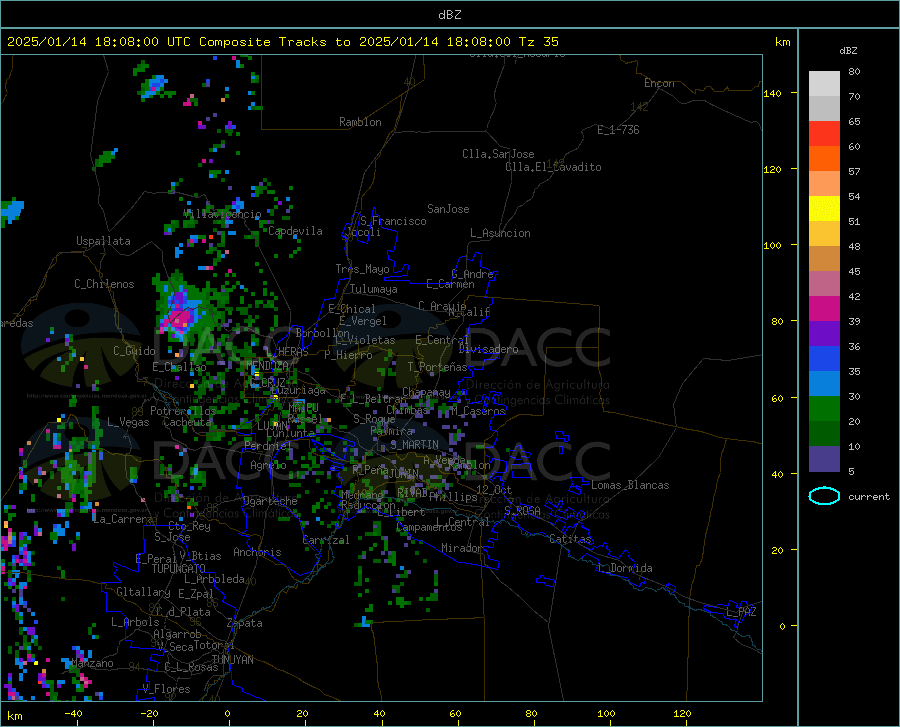The image size is (900, 727).
Task: Click the Capdevila map label
Action: click(295, 231)
